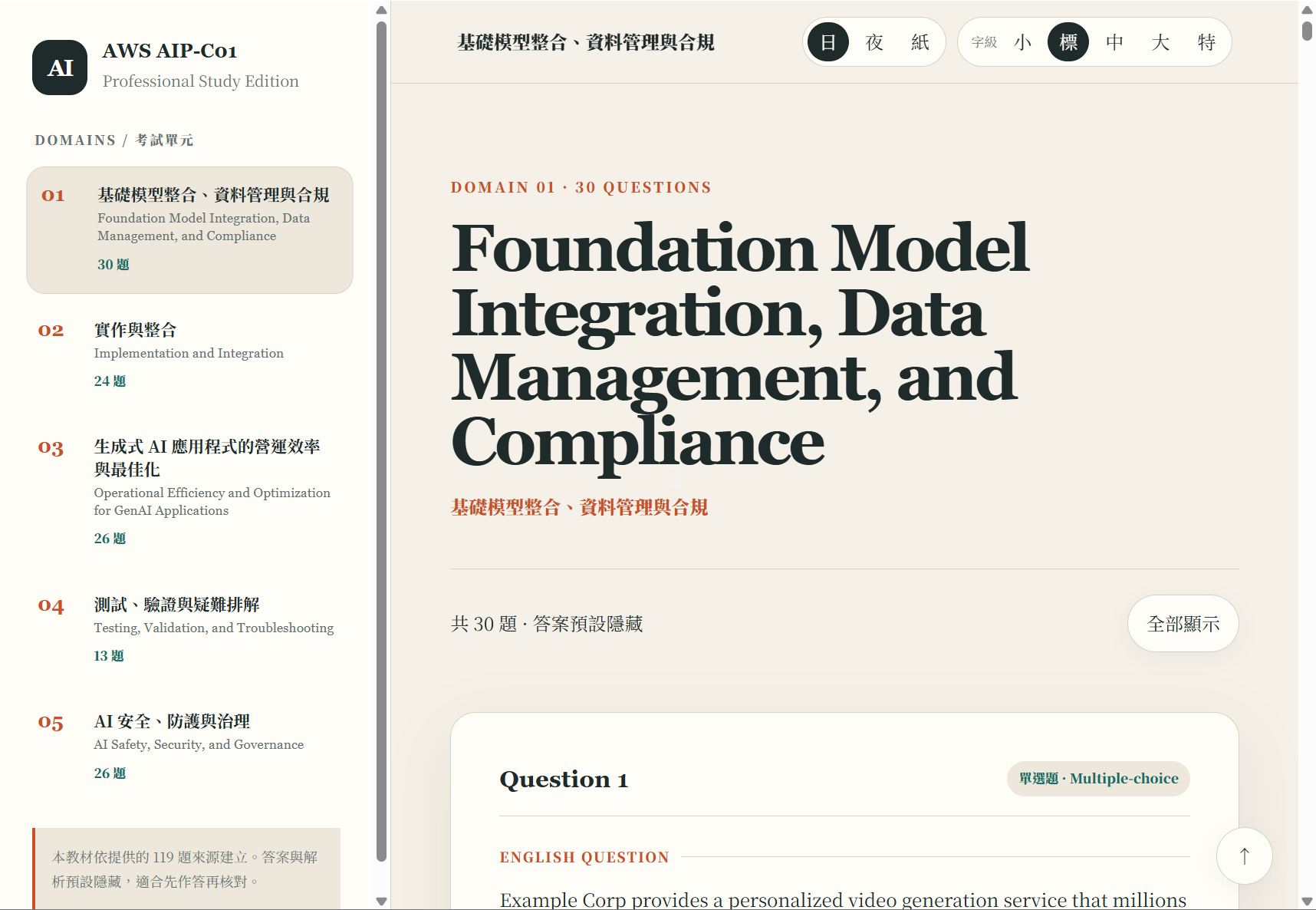Set font size to standard (標)

pyautogui.click(x=1068, y=42)
